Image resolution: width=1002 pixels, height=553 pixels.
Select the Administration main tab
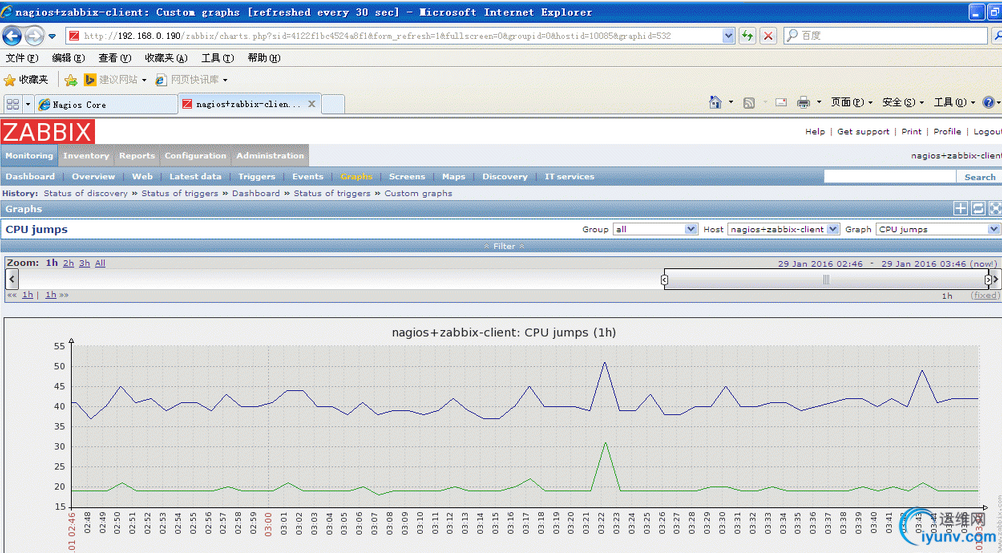coord(270,155)
